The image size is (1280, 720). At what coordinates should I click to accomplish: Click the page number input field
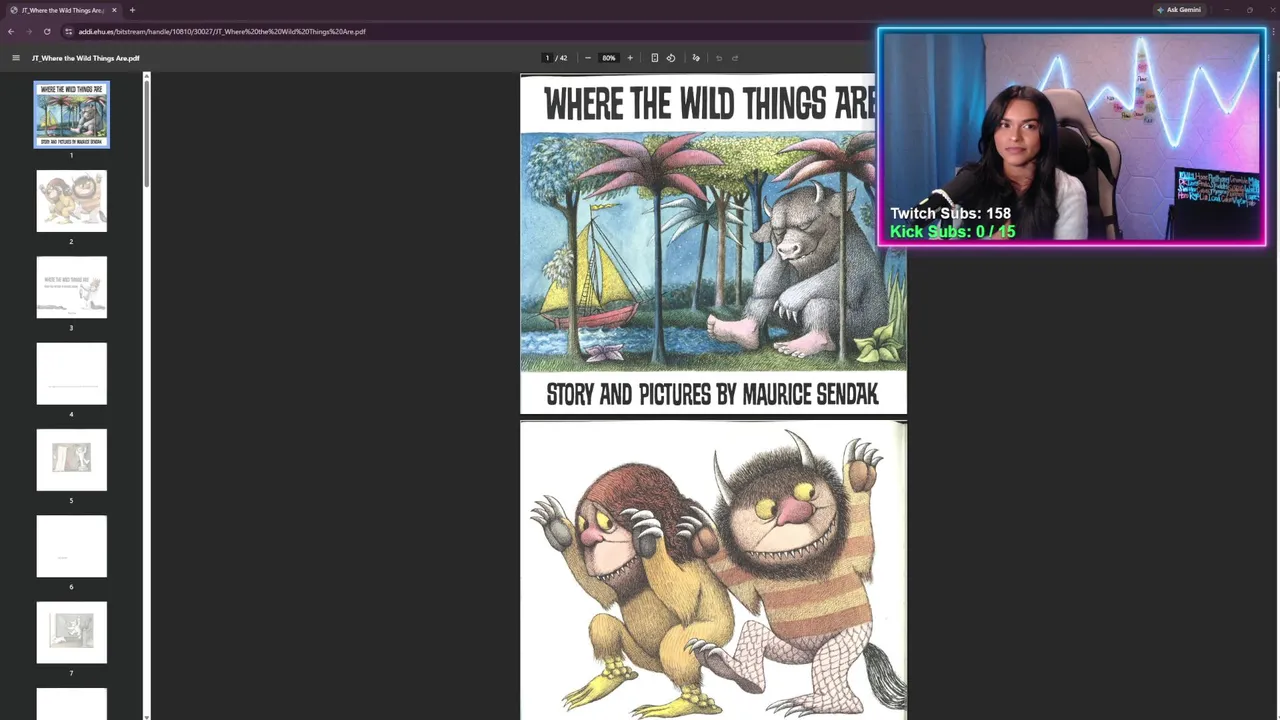[x=546, y=58]
